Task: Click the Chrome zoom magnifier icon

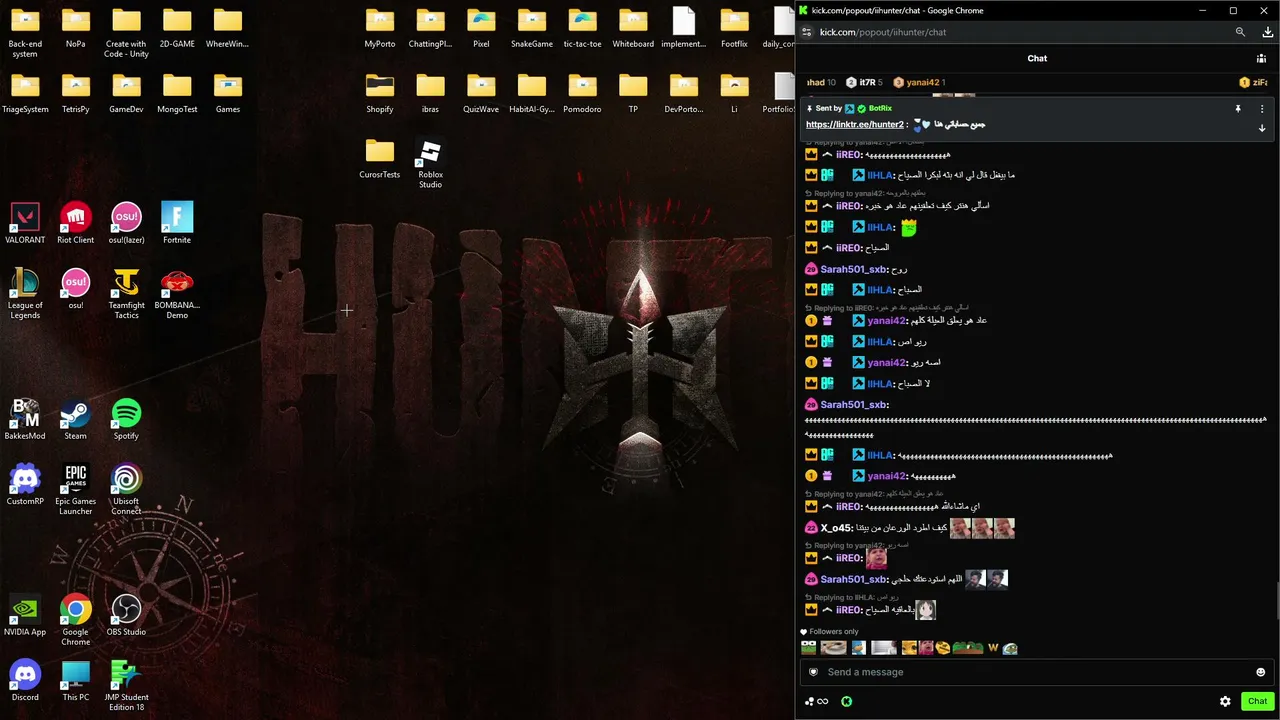Action: (1241, 32)
